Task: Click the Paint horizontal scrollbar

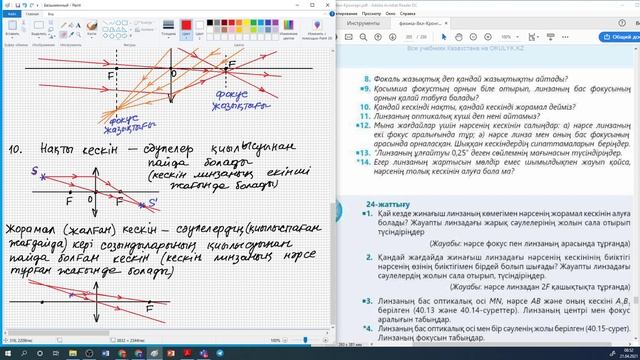Action: (58, 333)
